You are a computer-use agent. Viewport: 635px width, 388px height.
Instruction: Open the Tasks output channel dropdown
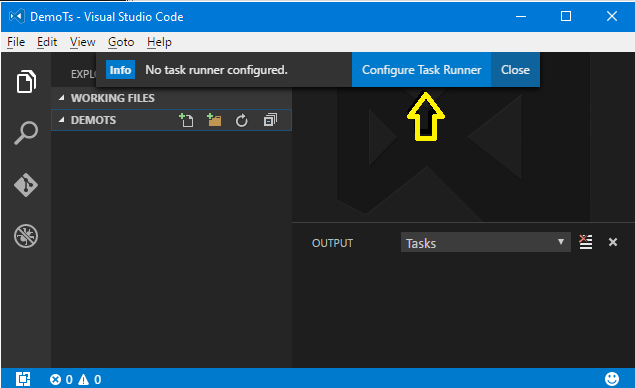tap(486, 242)
